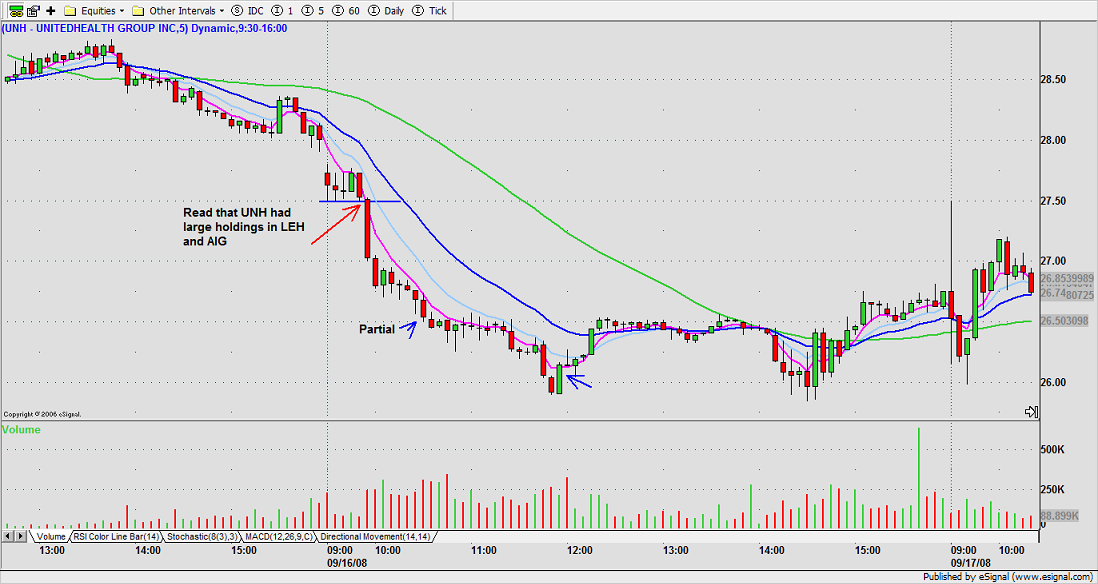
Task: Select the IDC symbol button
Action: pyautogui.click(x=247, y=11)
